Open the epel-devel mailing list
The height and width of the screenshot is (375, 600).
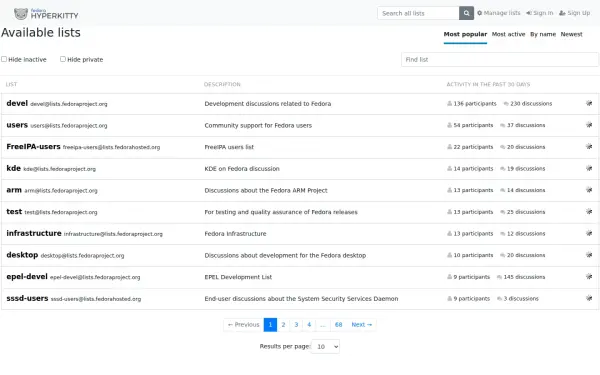27,276
